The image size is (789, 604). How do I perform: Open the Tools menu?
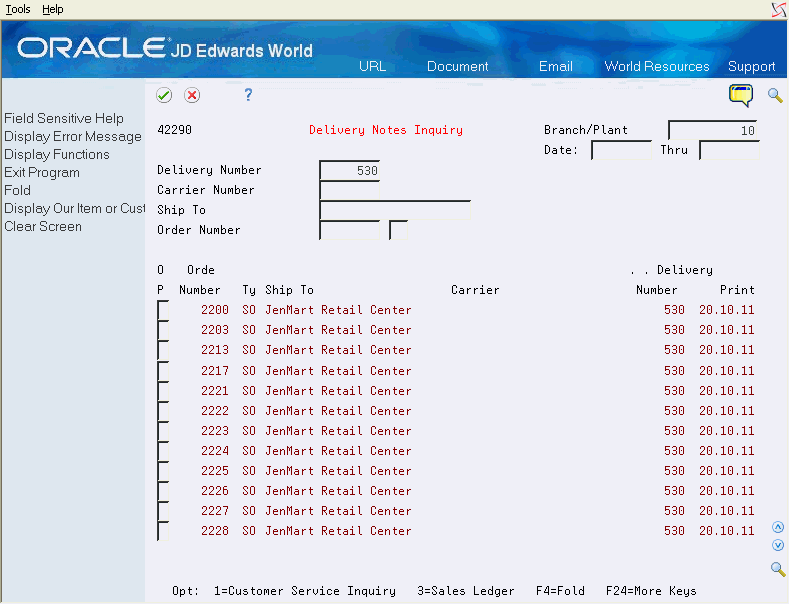[18, 9]
